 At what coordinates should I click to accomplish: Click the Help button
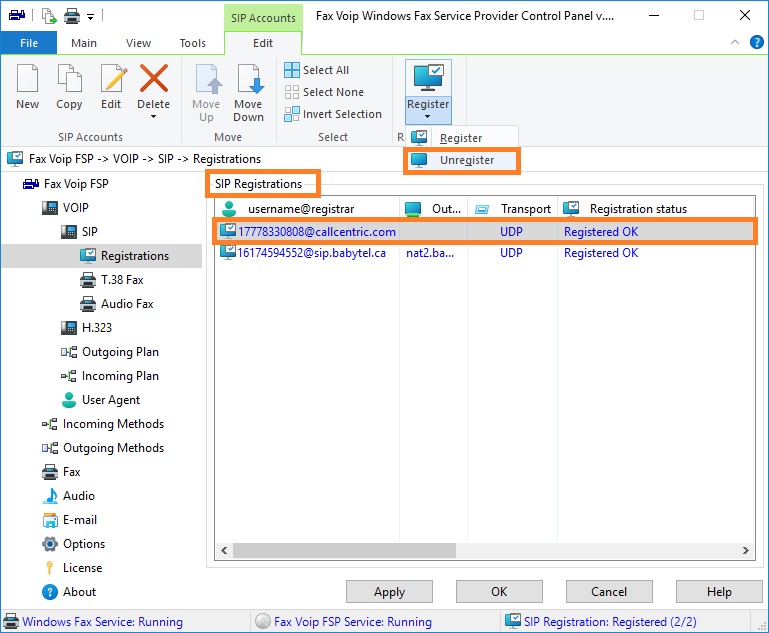click(x=719, y=592)
